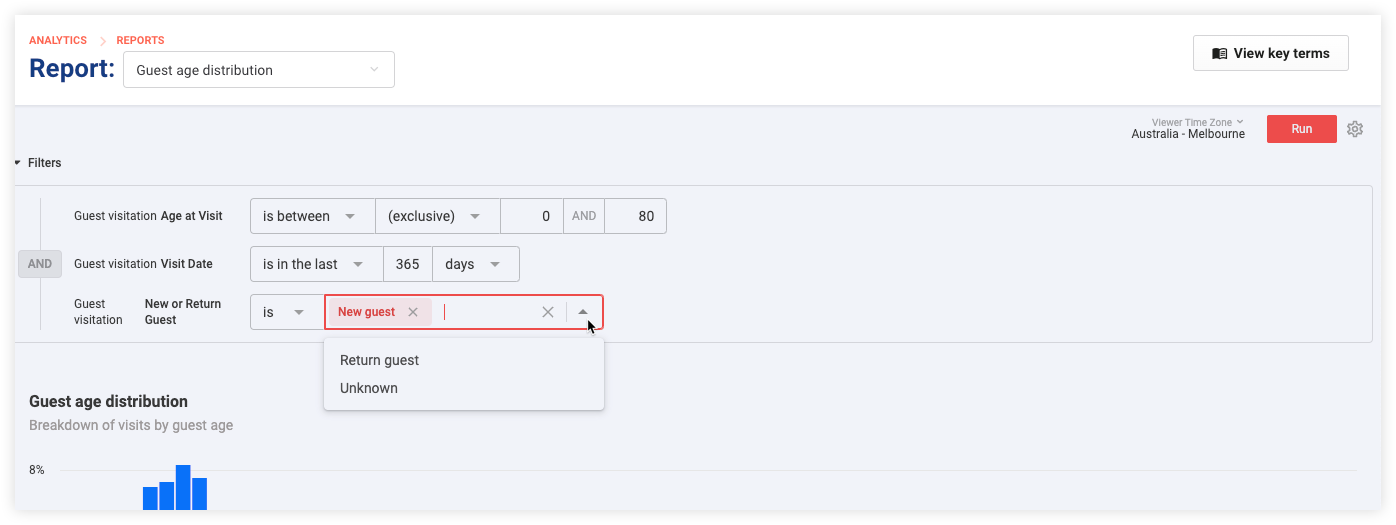Go to Analytics breadcrumb
Viewport: 1396px width, 525px height.
(58, 40)
